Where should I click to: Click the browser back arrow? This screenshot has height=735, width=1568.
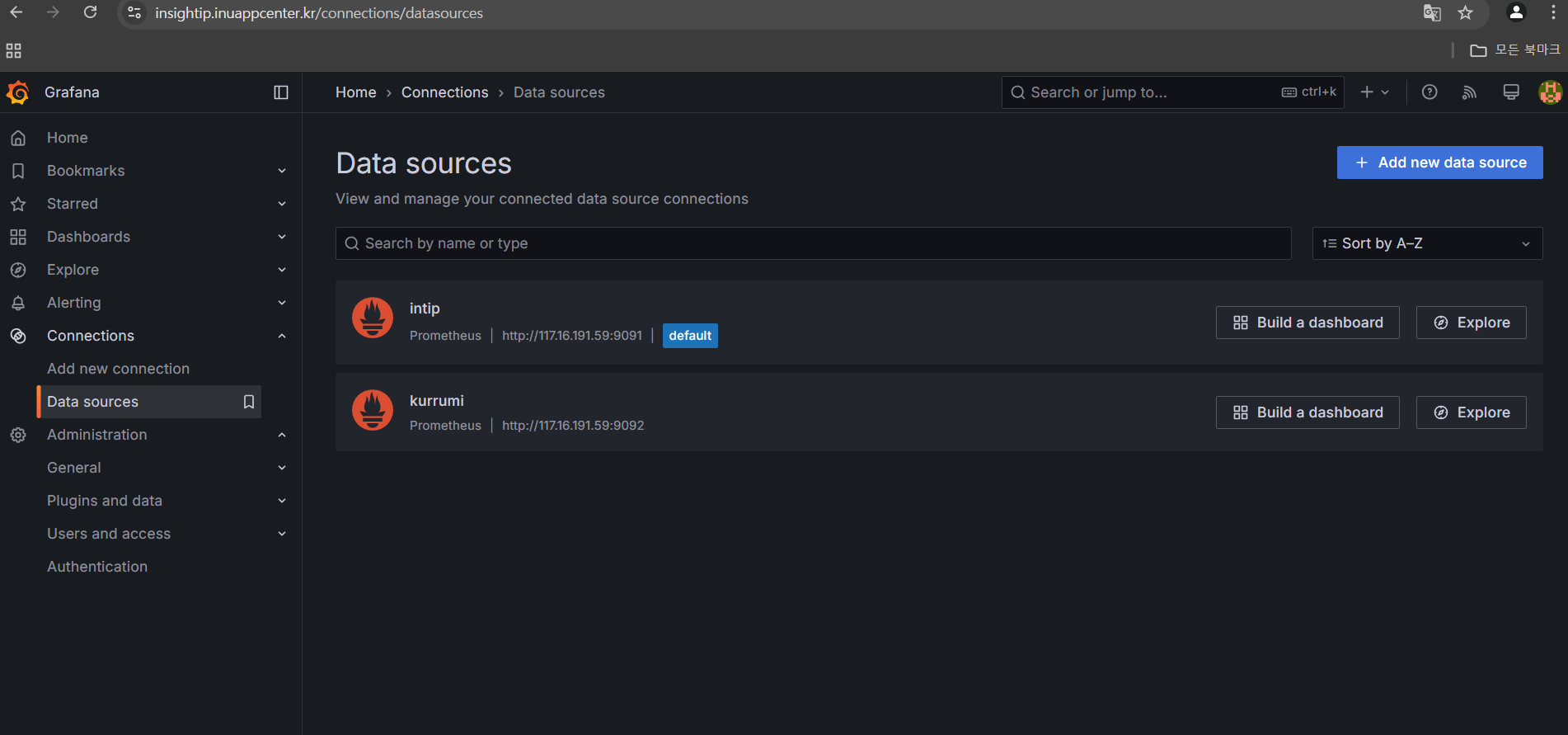tap(16, 12)
